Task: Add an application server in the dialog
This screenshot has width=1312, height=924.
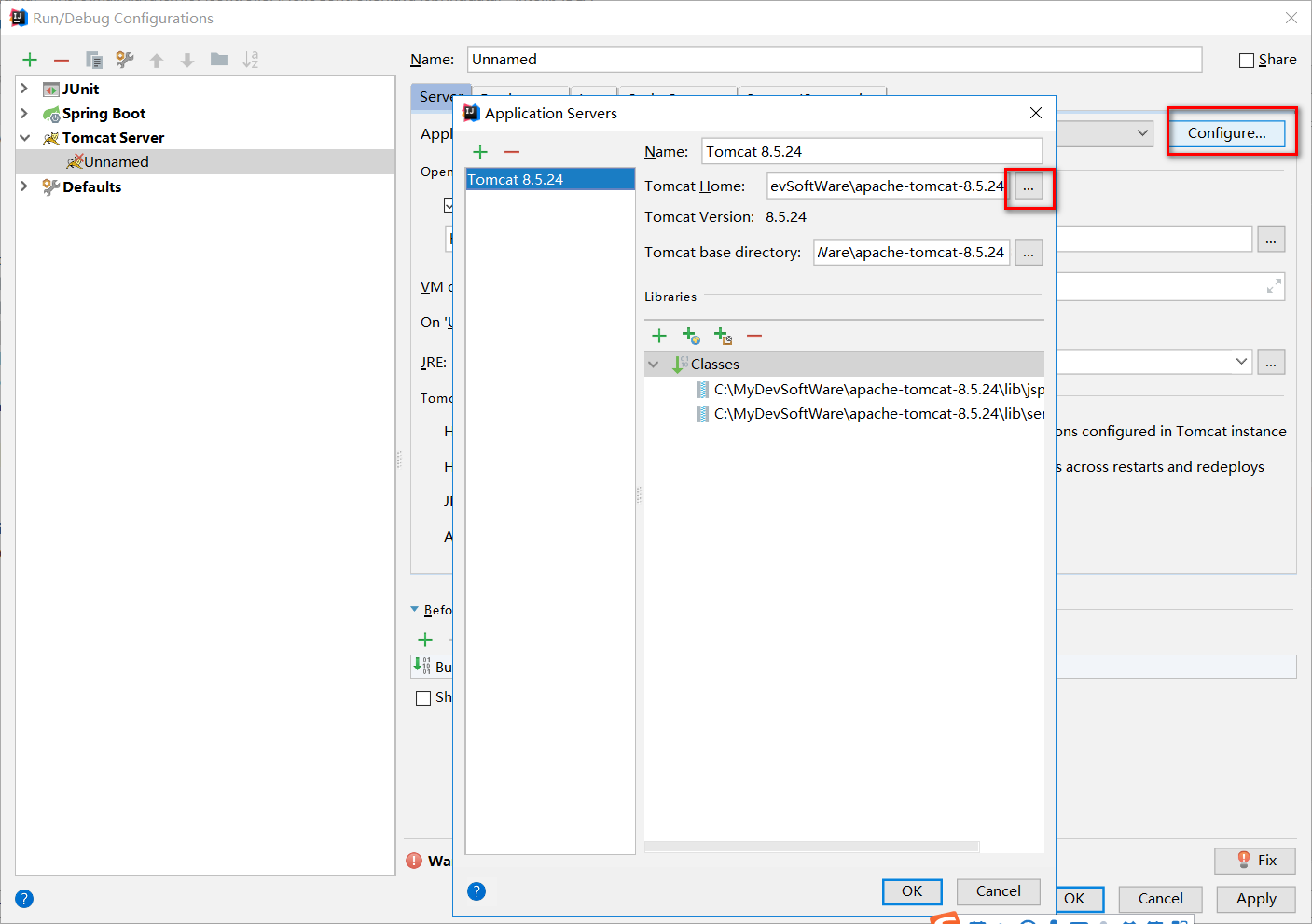Action: click(x=480, y=152)
